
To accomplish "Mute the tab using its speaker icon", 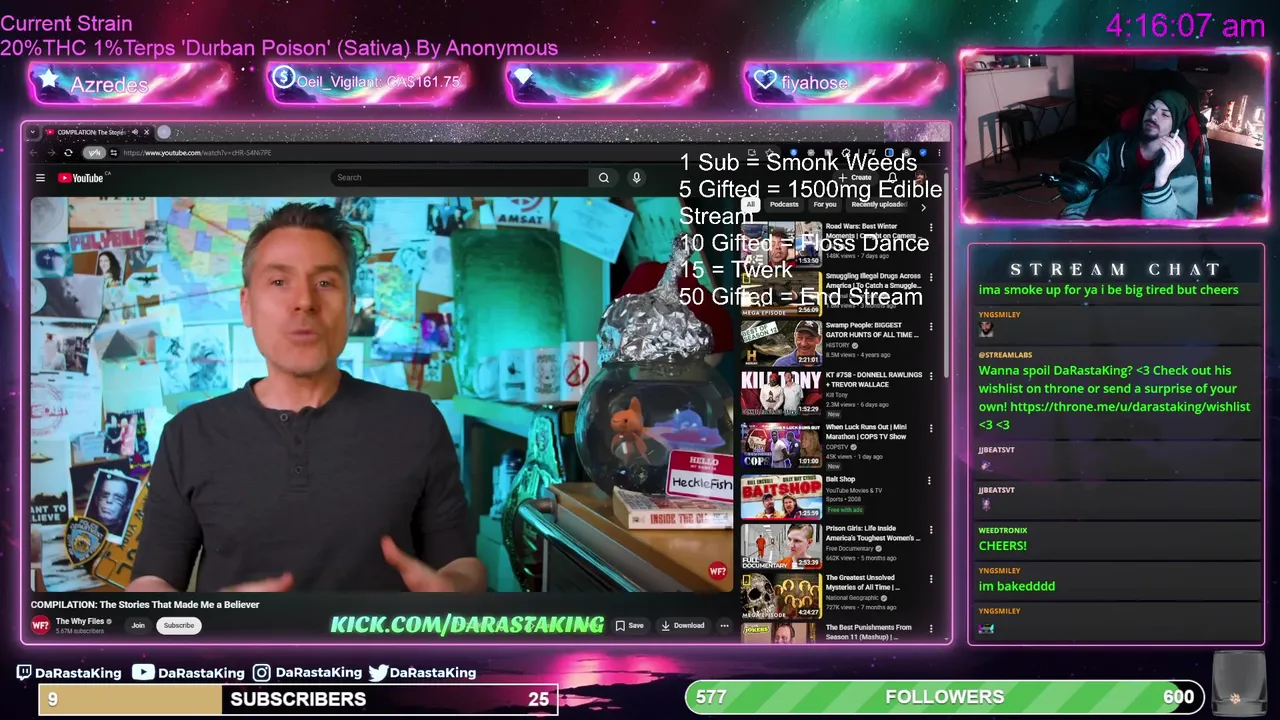I will click(134, 132).
